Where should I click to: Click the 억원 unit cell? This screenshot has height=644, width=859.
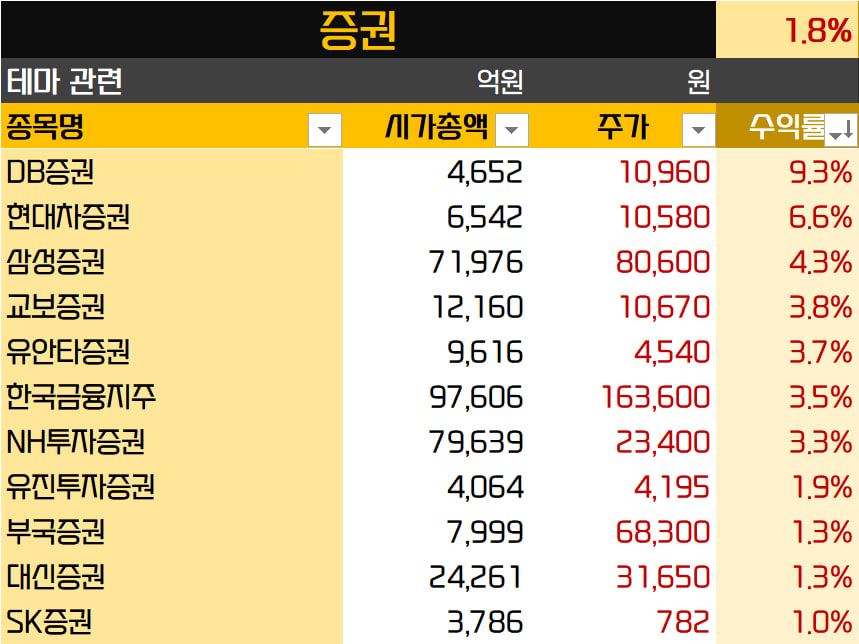pyautogui.click(x=500, y=82)
